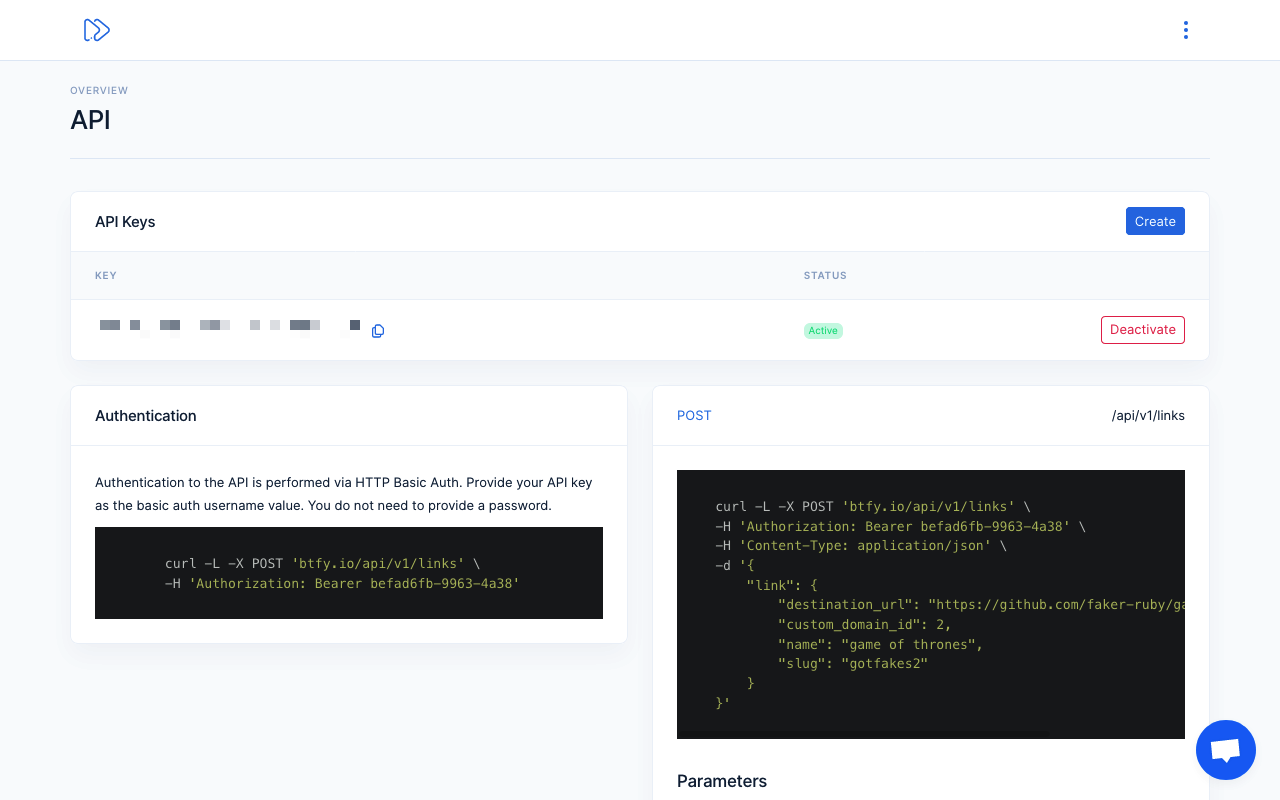
Task: Click the API Keys card title
Action: (125, 222)
